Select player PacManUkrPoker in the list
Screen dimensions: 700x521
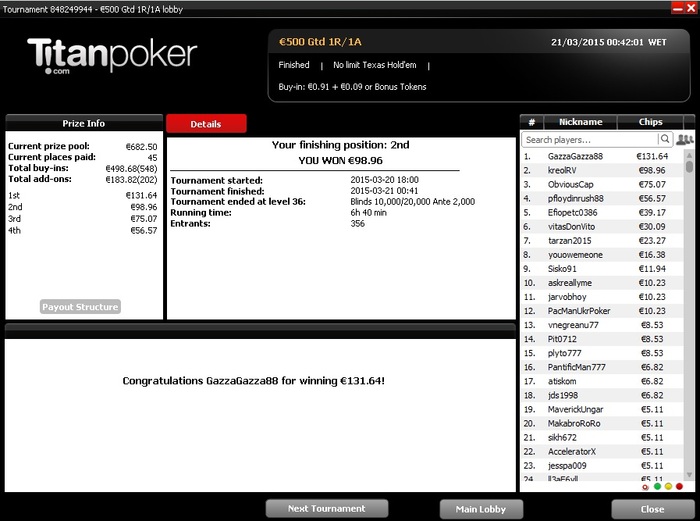click(x=602, y=311)
